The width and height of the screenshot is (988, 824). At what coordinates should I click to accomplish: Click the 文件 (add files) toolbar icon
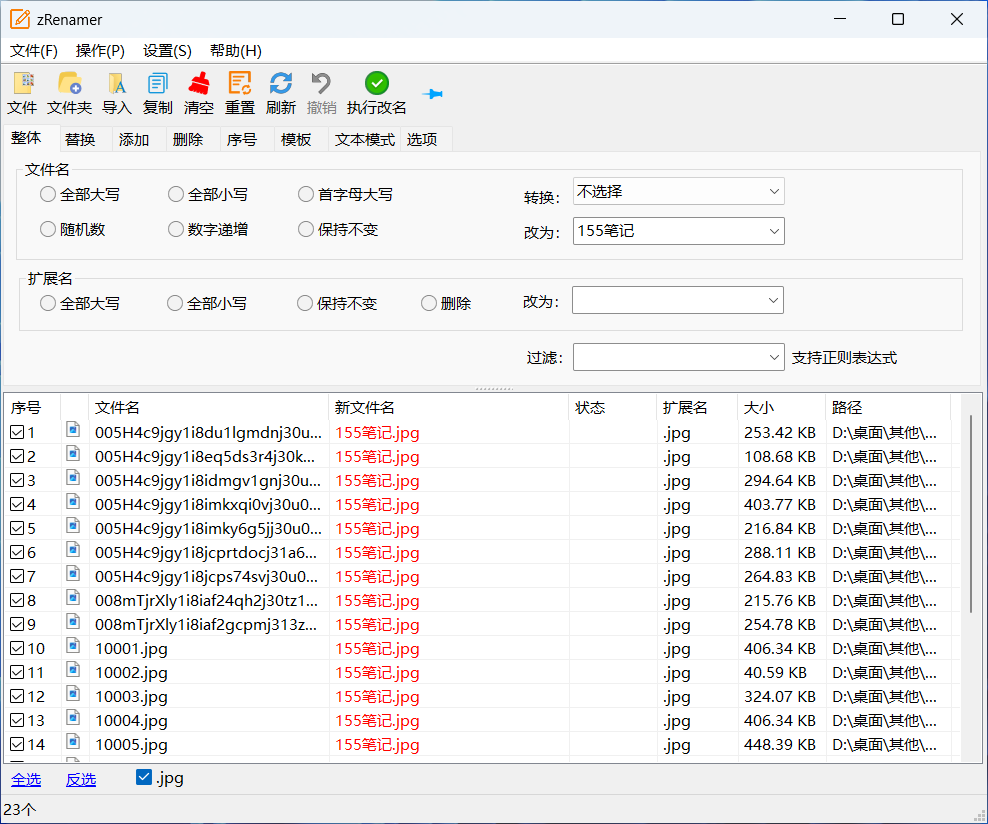(22, 84)
